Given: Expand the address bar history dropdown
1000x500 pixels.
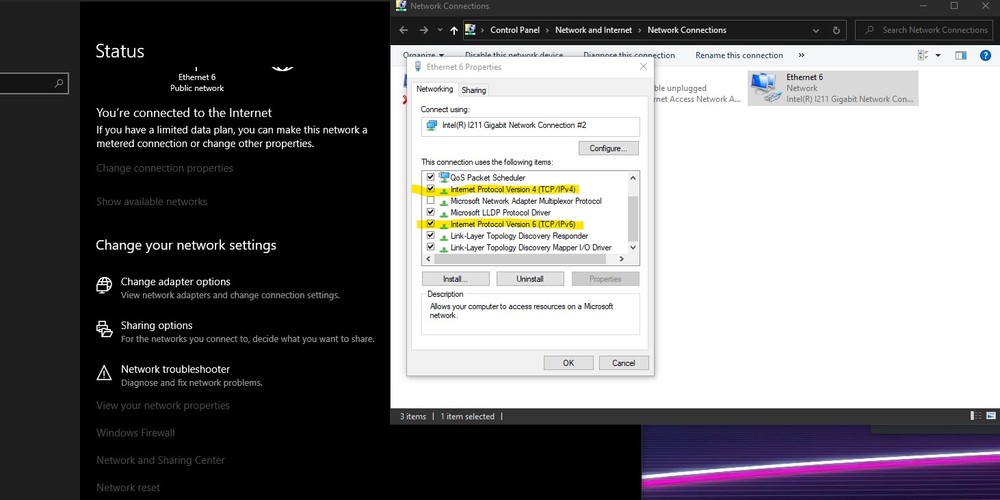Looking at the screenshot, I should coord(816,30).
